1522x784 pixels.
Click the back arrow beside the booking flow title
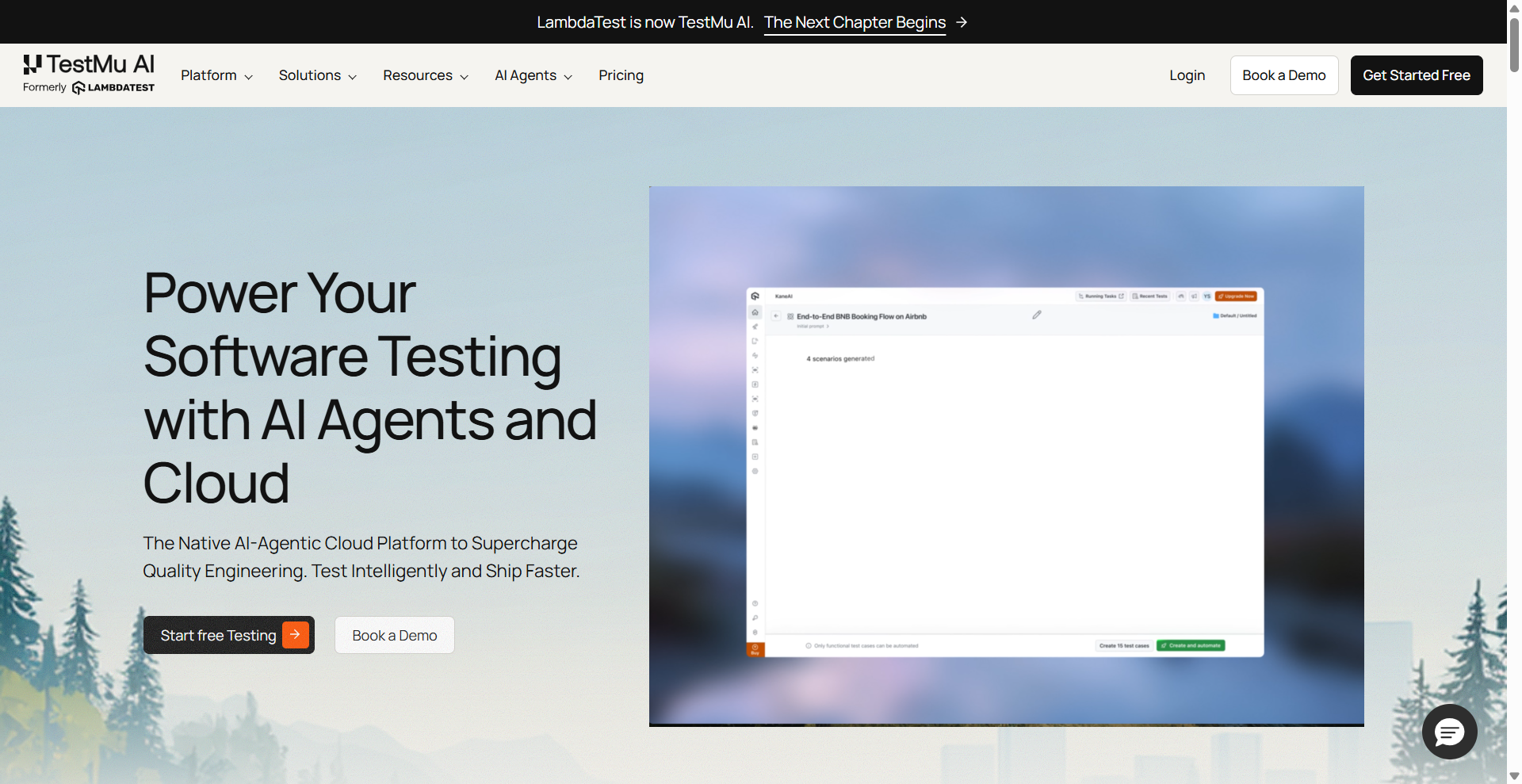[777, 316]
